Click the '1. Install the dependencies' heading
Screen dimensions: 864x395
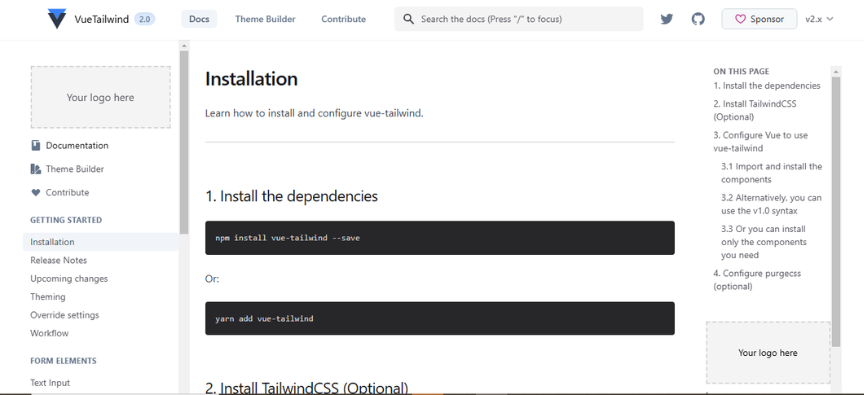pos(291,196)
